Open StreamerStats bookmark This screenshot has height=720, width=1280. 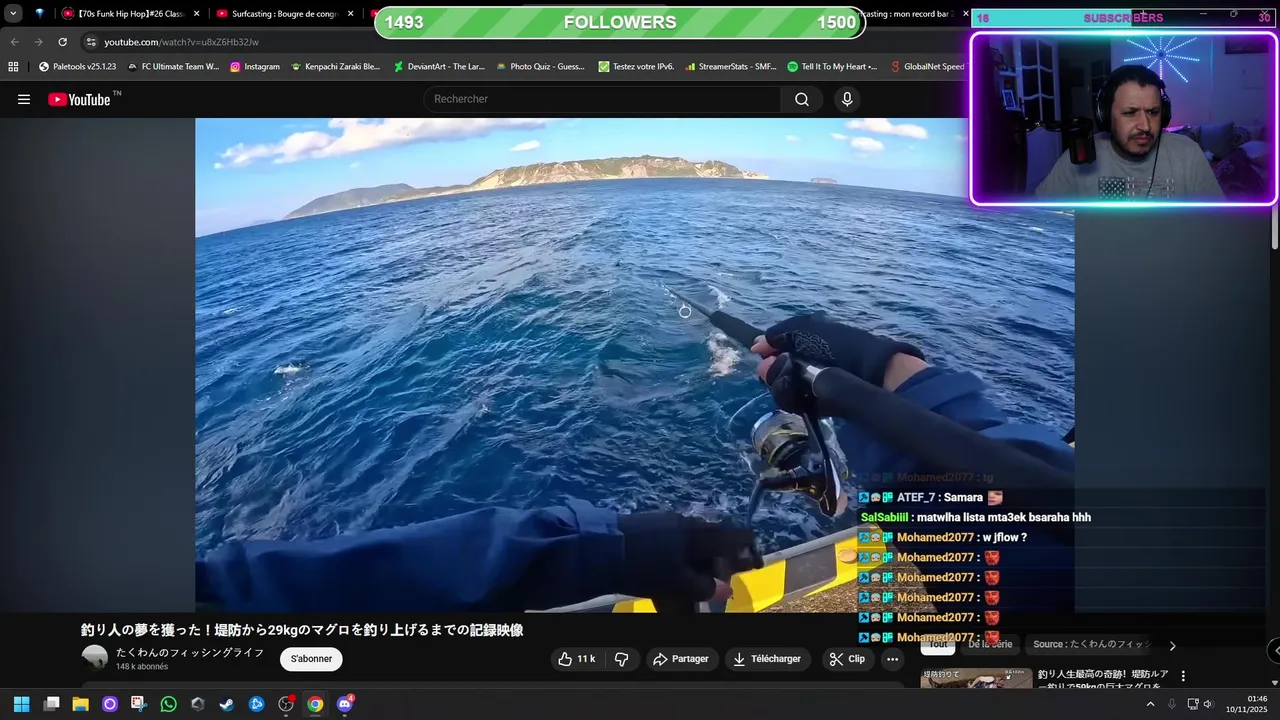[730, 67]
